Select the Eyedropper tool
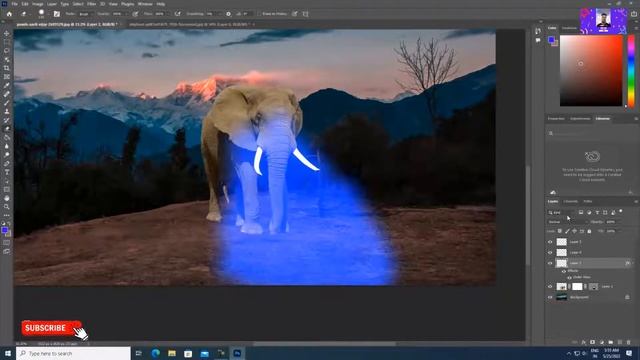 coord(7,85)
